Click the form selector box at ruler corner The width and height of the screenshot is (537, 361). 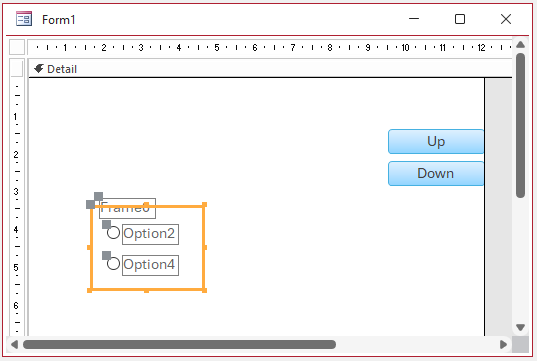coord(17,47)
